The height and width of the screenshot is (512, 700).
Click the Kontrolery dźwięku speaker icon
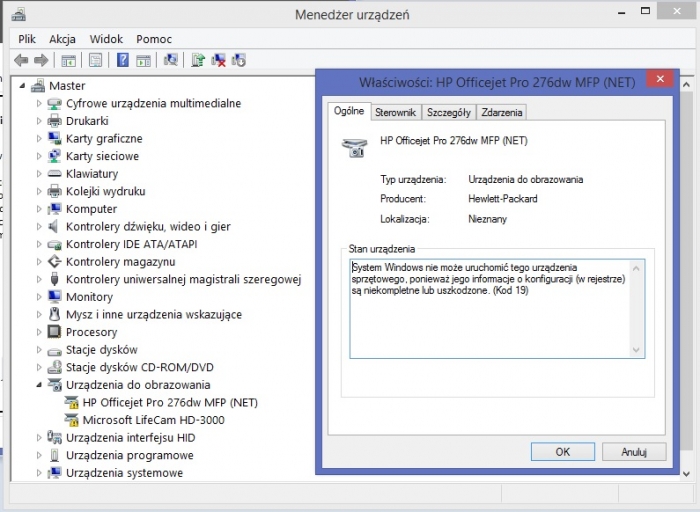click(x=54, y=226)
